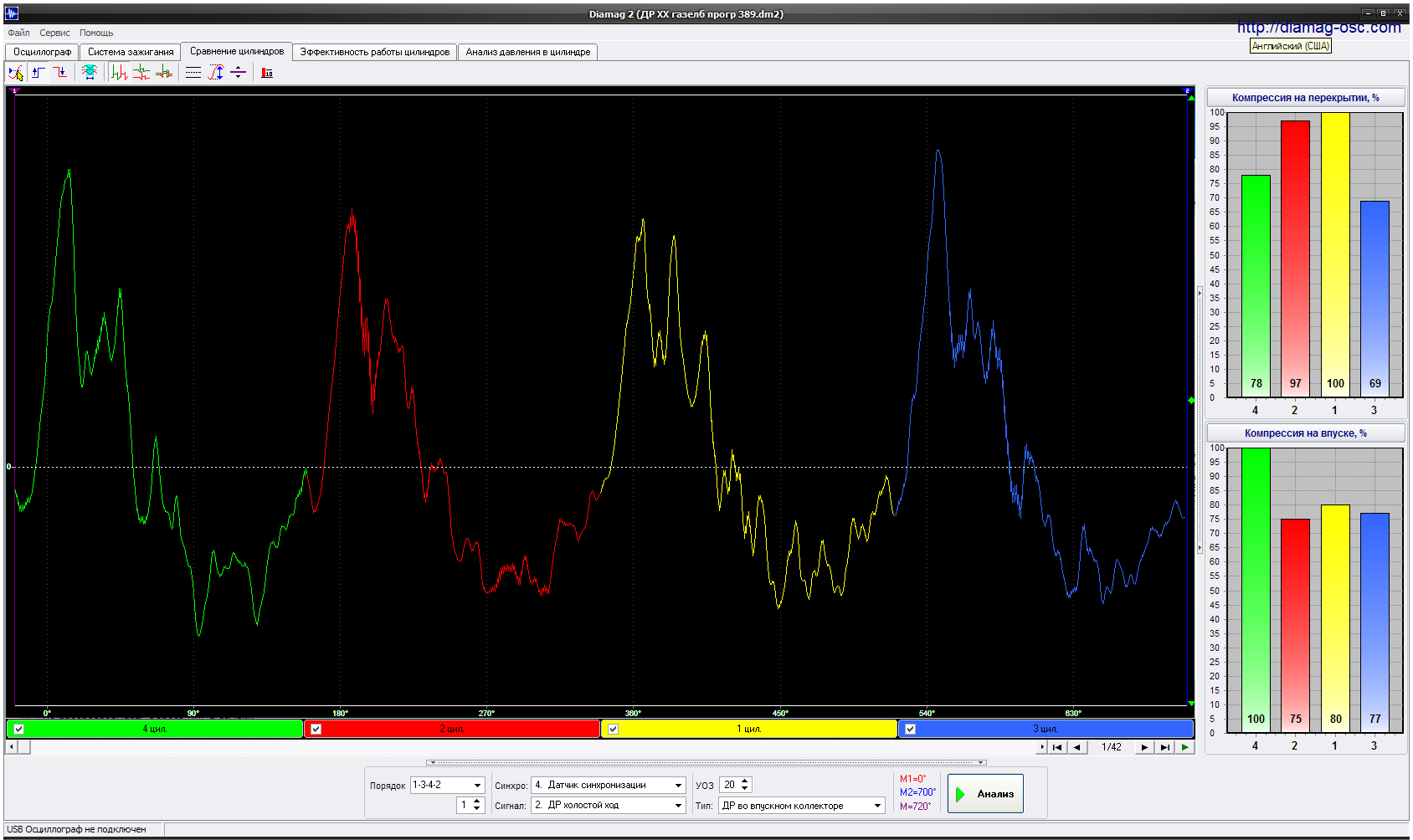Image resolution: width=1413 pixels, height=840 pixels.
Task: Click the green diamond level marker on right edge
Action: tap(1191, 401)
